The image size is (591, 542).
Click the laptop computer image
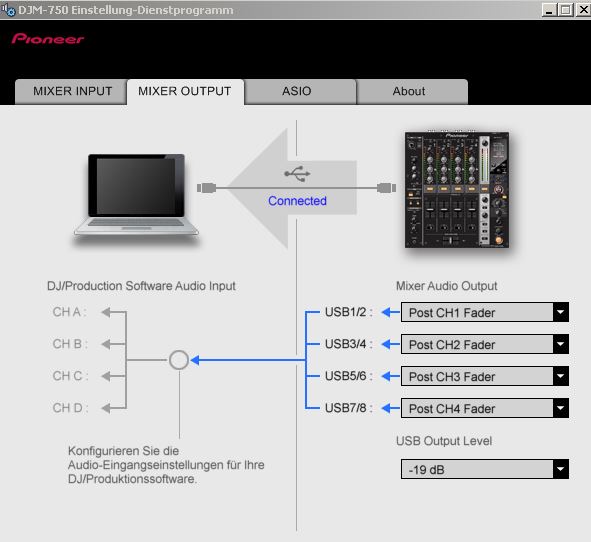(136, 195)
